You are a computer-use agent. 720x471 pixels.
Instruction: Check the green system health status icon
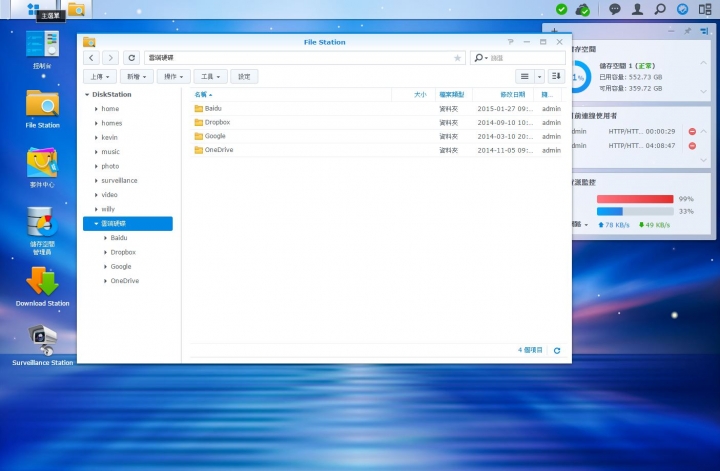coord(561,9)
